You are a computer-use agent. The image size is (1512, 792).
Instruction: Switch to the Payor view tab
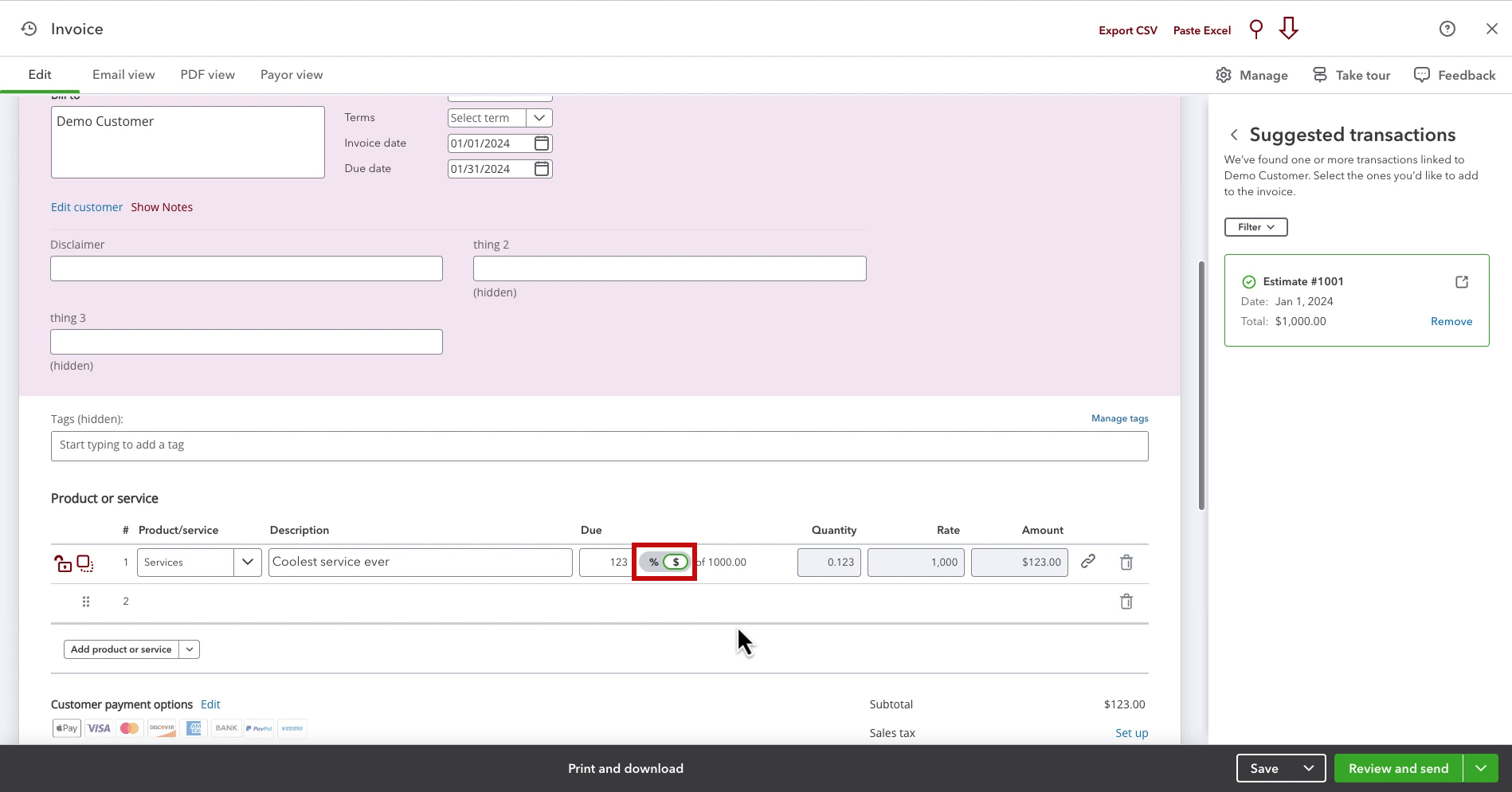[x=292, y=75]
